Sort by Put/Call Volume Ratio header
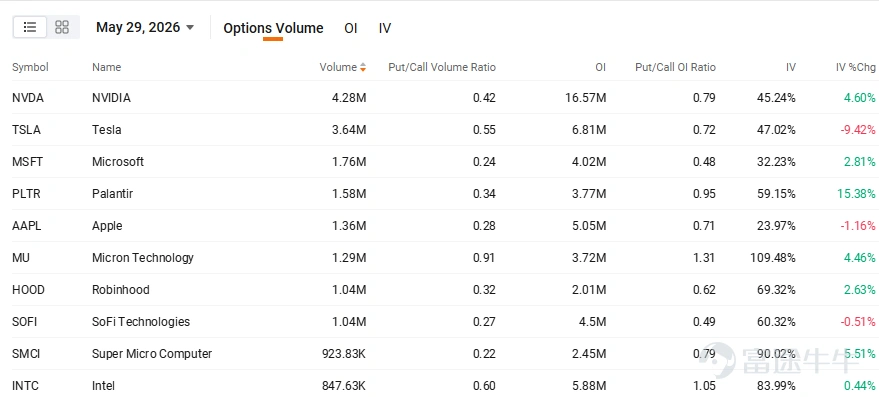Viewport: 879px width, 397px height. pyautogui.click(x=442, y=67)
